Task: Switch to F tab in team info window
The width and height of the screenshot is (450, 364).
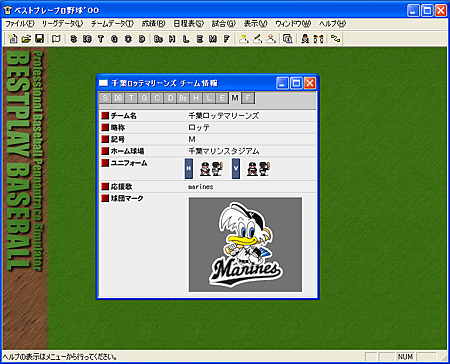Action: click(248, 98)
